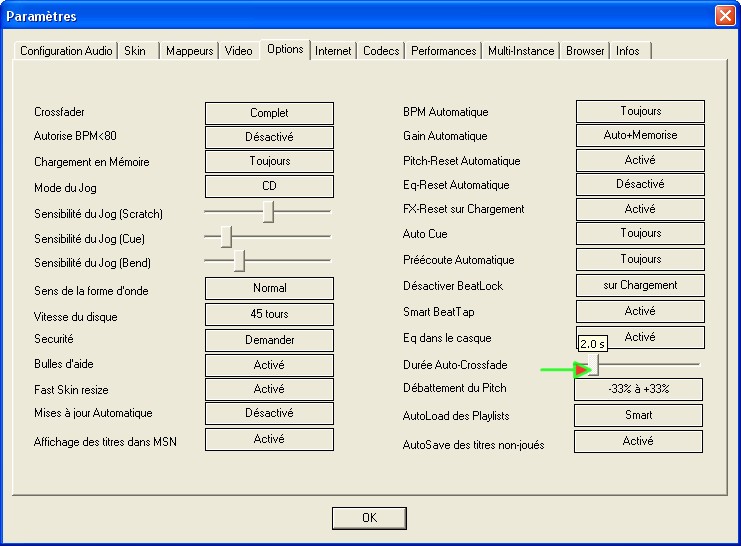Toggle the Autorise BPM<80 setting
Image resolution: width=741 pixels, height=546 pixels.
click(x=269, y=137)
